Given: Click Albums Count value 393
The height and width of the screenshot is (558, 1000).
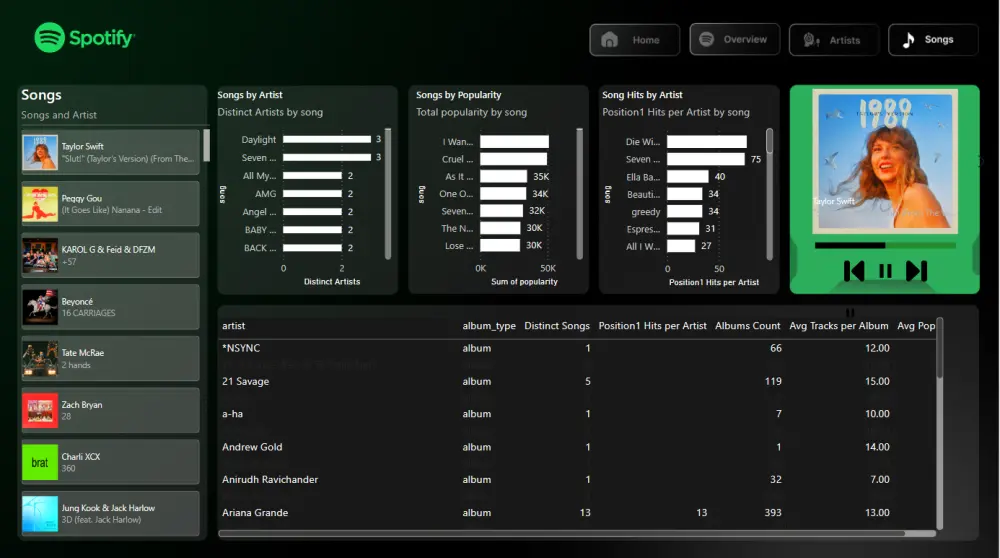Looking at the screenshot, I should click(773, 513).
